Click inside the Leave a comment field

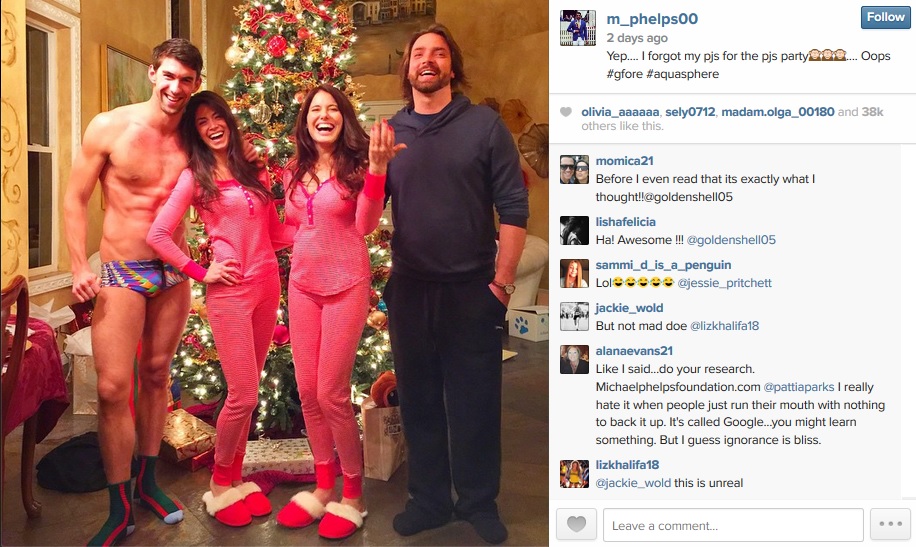(x=733, y=525)
